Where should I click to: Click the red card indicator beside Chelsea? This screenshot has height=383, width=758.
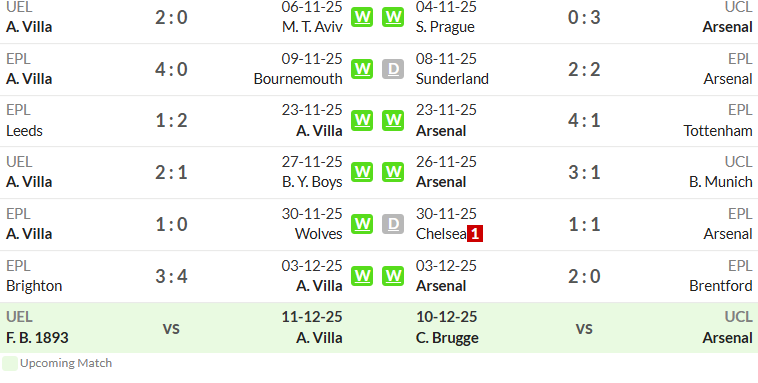point(475,234)
